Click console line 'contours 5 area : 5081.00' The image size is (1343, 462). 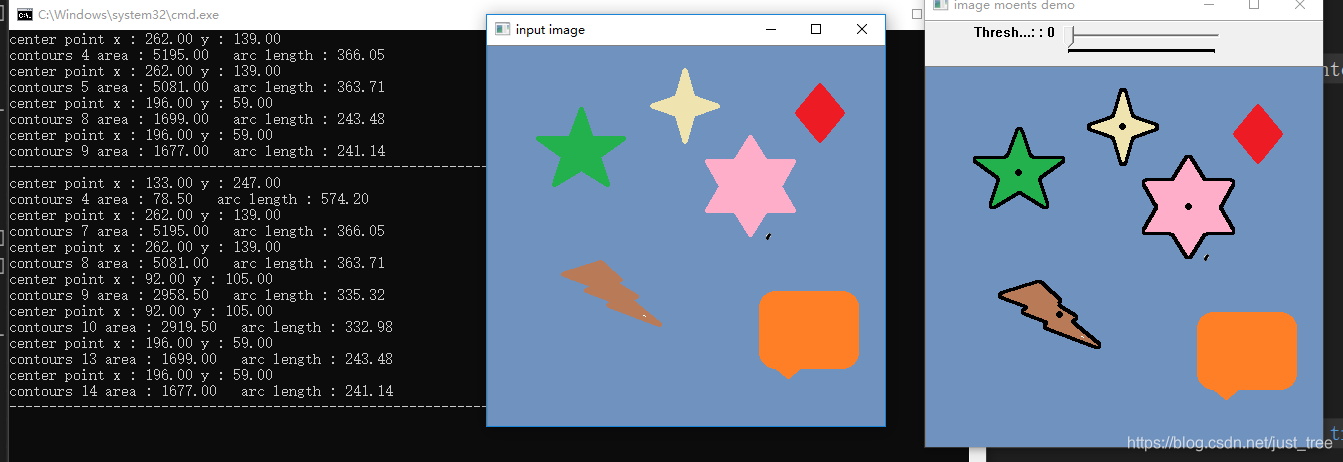click(x=197, y=87)
